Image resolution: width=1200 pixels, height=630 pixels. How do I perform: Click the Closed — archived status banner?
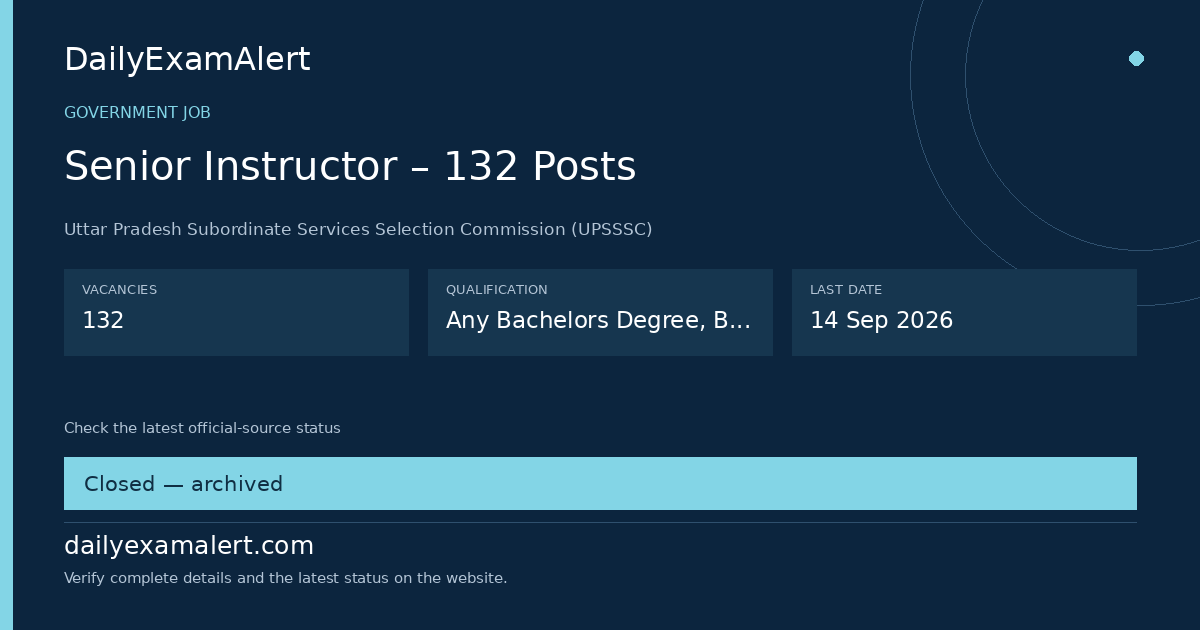[600, 484]
